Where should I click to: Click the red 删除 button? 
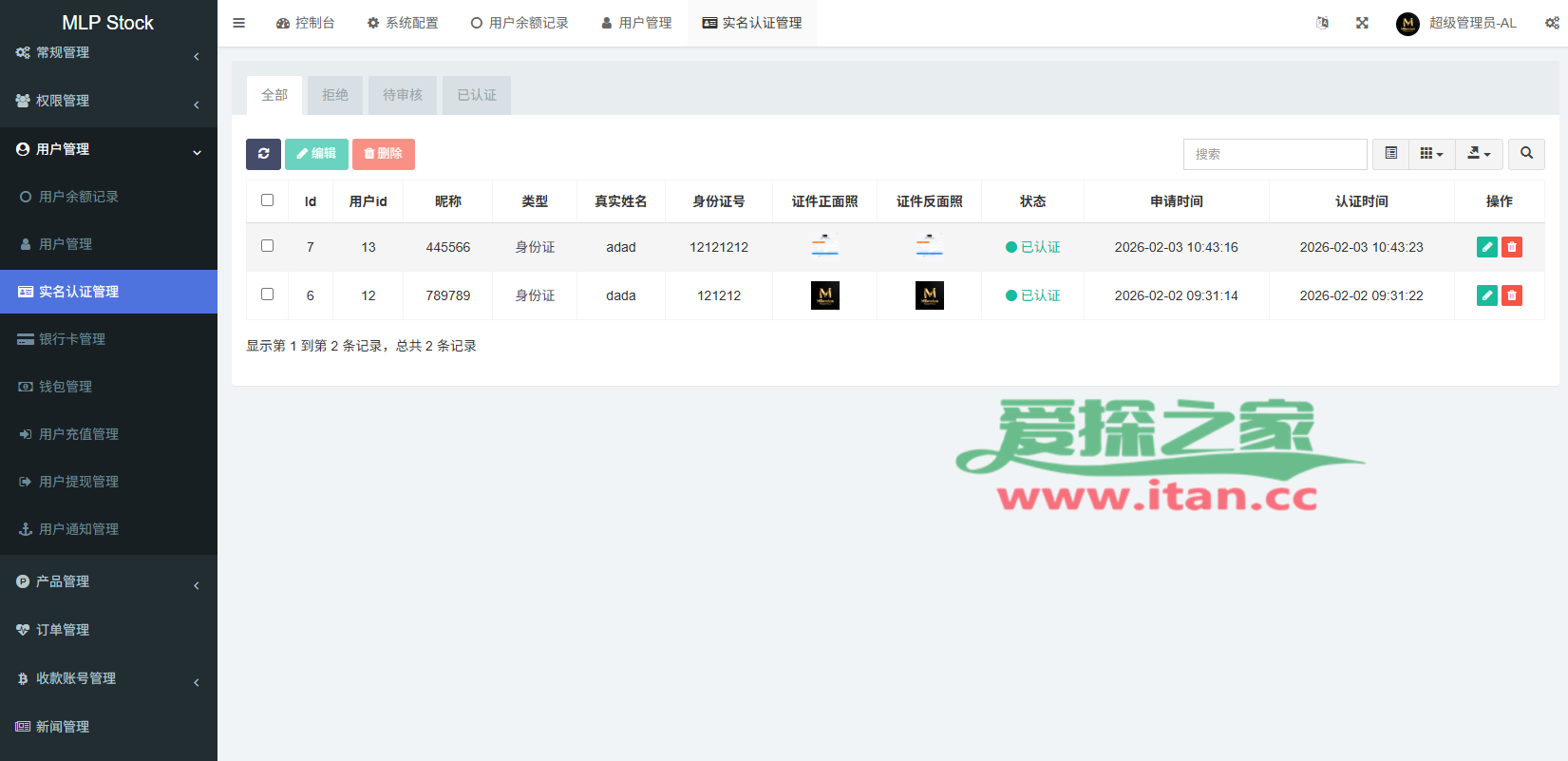[x=384, y=154]
